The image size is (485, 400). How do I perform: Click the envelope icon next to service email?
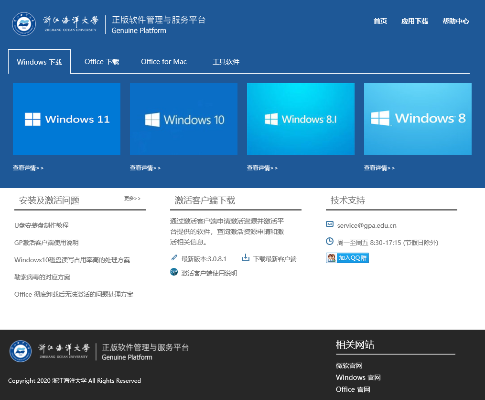tap(329, 224)
